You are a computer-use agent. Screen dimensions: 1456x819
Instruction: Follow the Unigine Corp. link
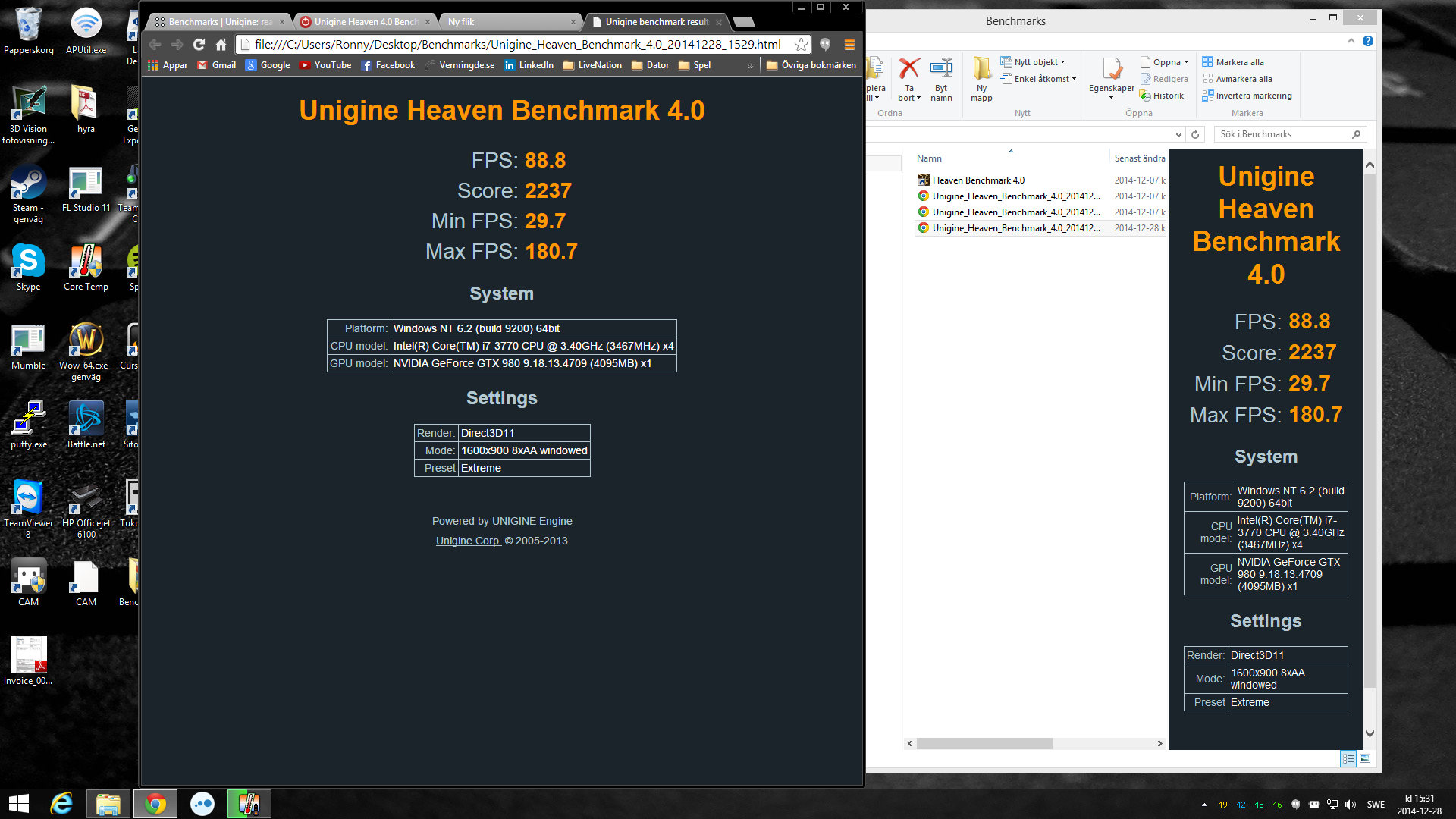(x=468, y=541)
